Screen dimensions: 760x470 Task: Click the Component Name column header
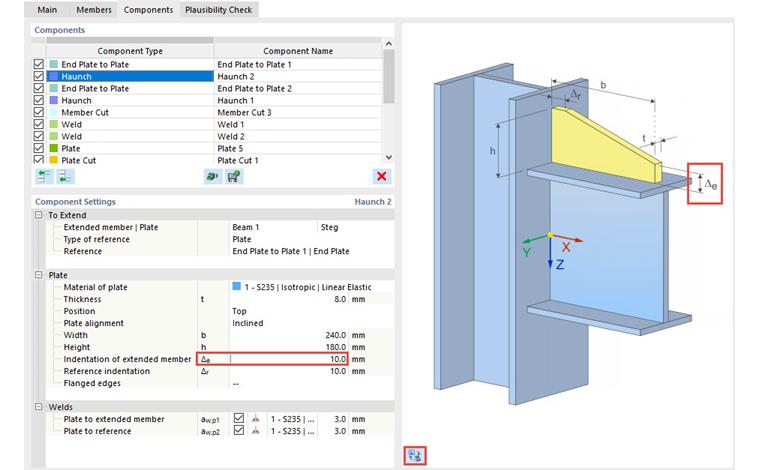click(298, 51)
